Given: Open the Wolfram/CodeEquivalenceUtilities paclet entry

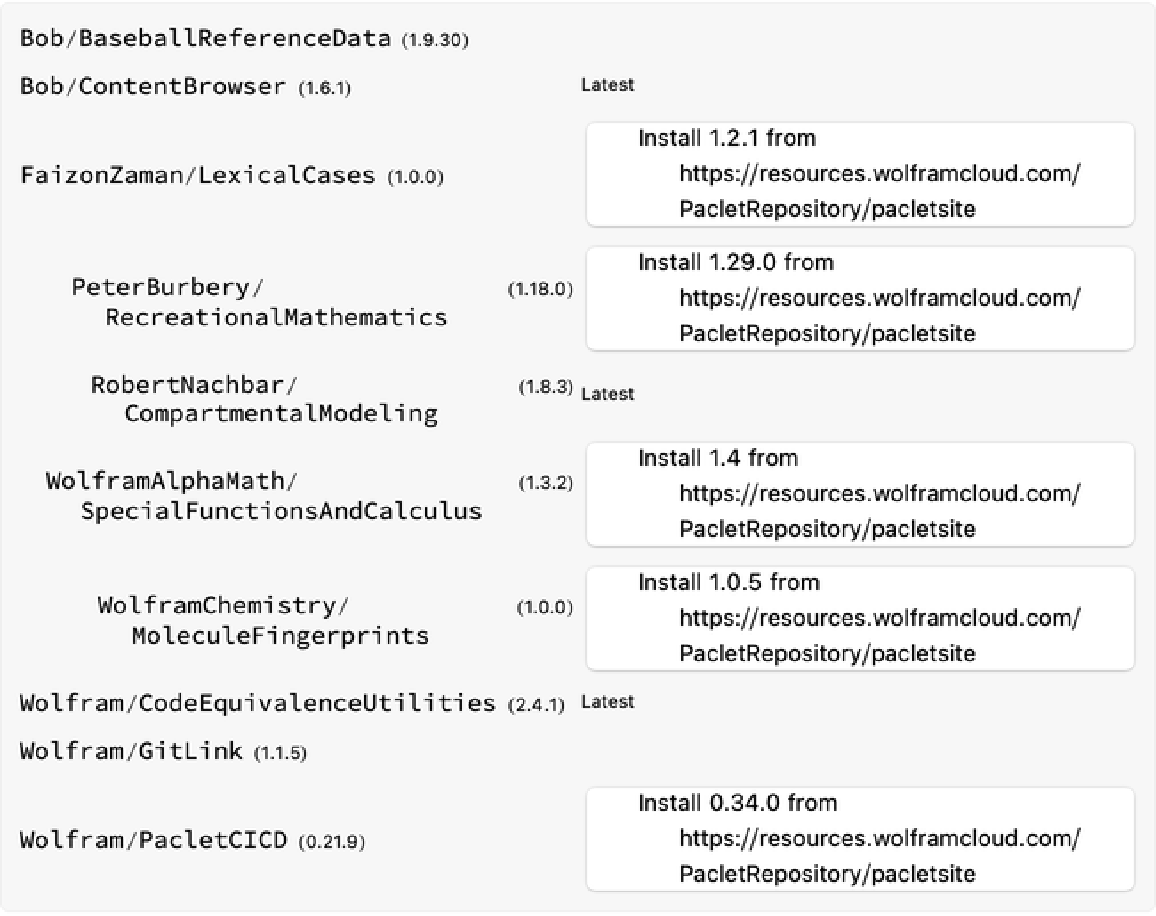Looking at the screenshot, I should point(257,703).
